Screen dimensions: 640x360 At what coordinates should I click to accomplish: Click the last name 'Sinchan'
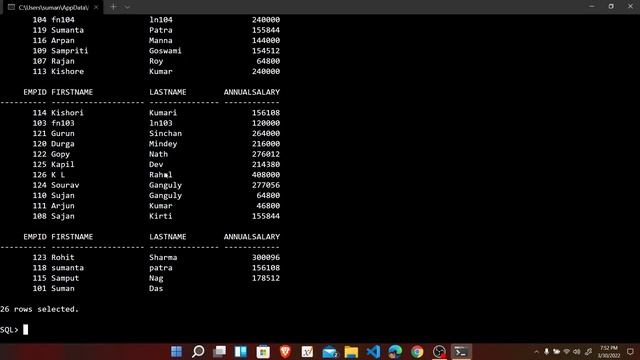165,133
